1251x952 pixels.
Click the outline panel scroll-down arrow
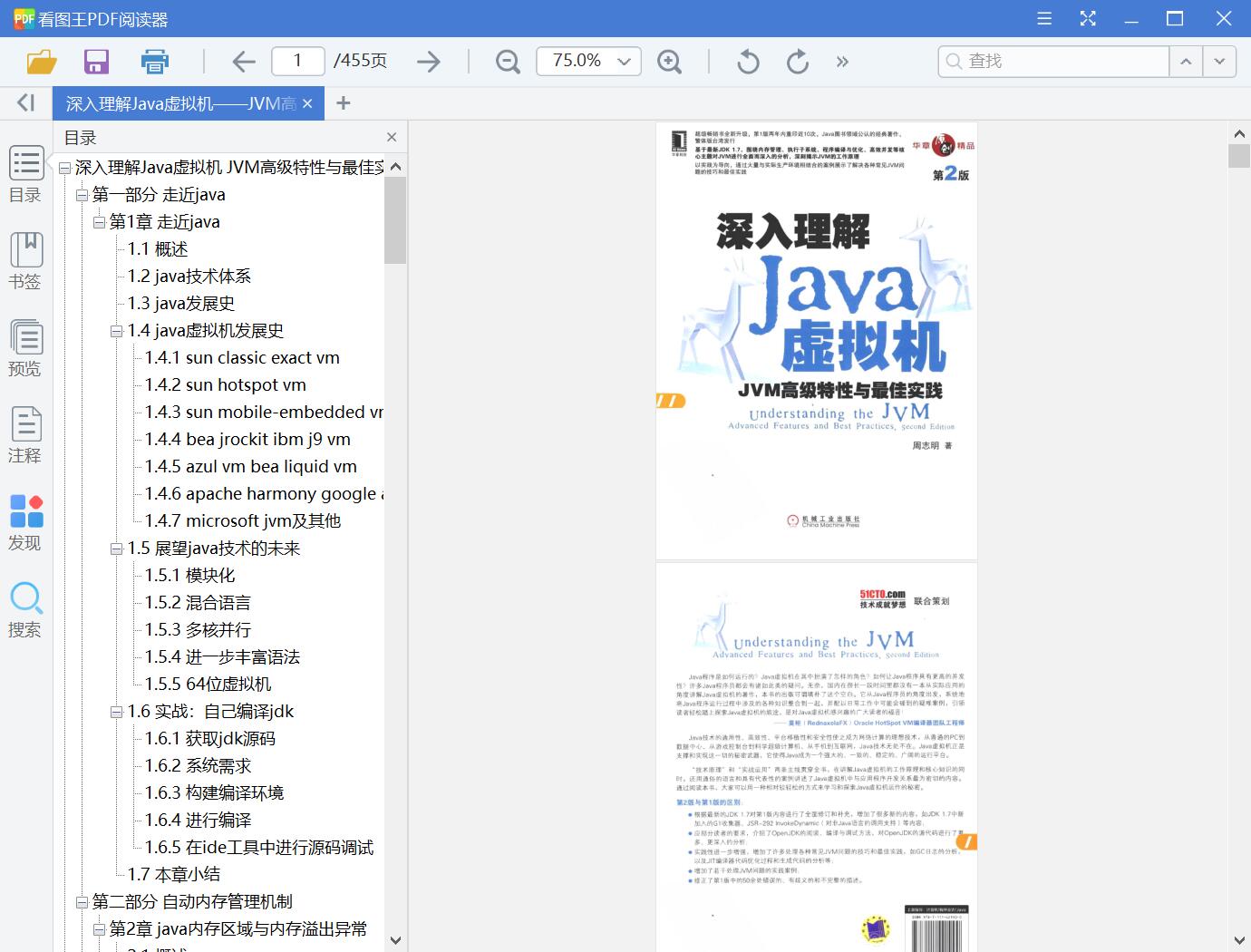(395, 940)
